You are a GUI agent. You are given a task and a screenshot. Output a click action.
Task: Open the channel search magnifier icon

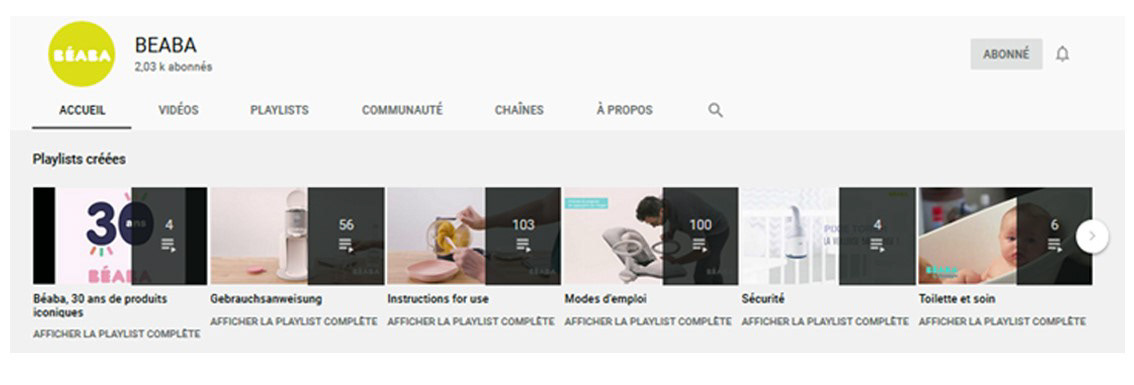715,111
